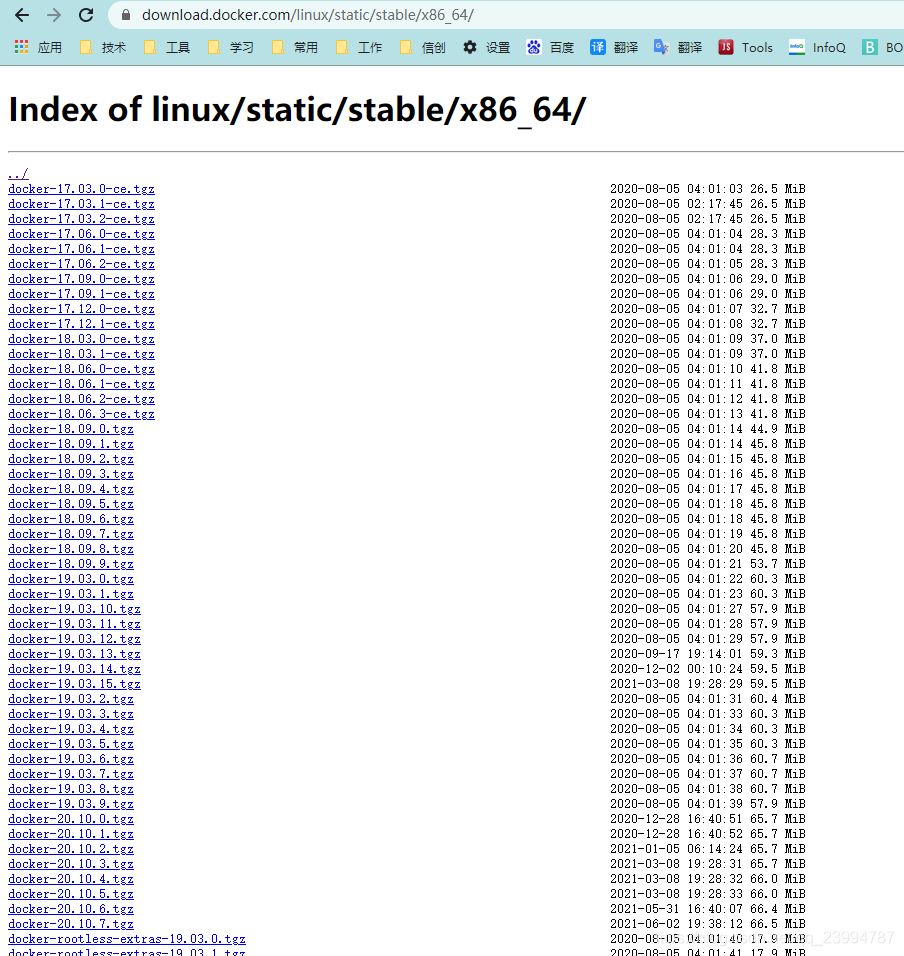Download docker-19.03.9.tgz
The height and width of the screenshot is (956, 904).
point(71,804)
